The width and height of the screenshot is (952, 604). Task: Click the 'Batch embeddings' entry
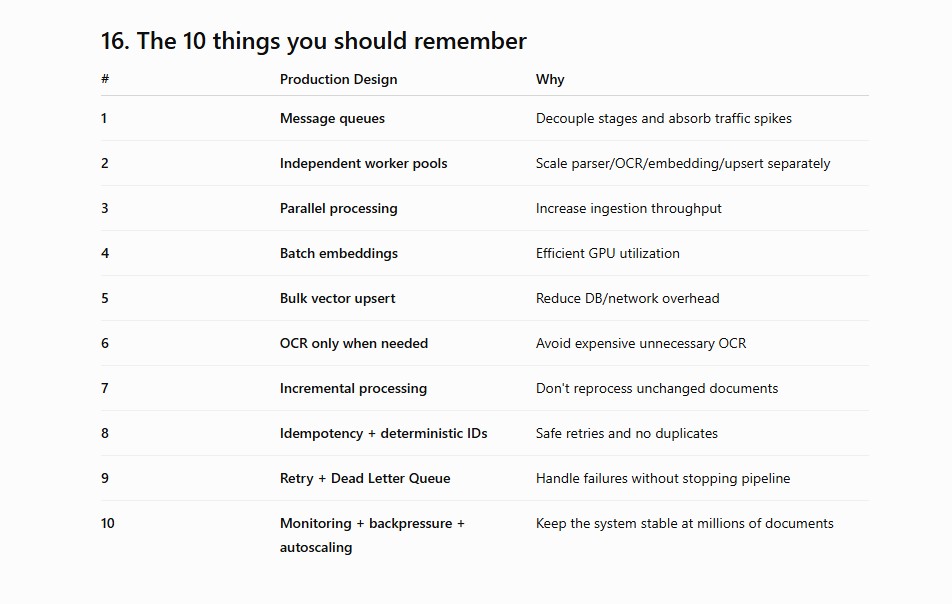(x=339, y=253)
